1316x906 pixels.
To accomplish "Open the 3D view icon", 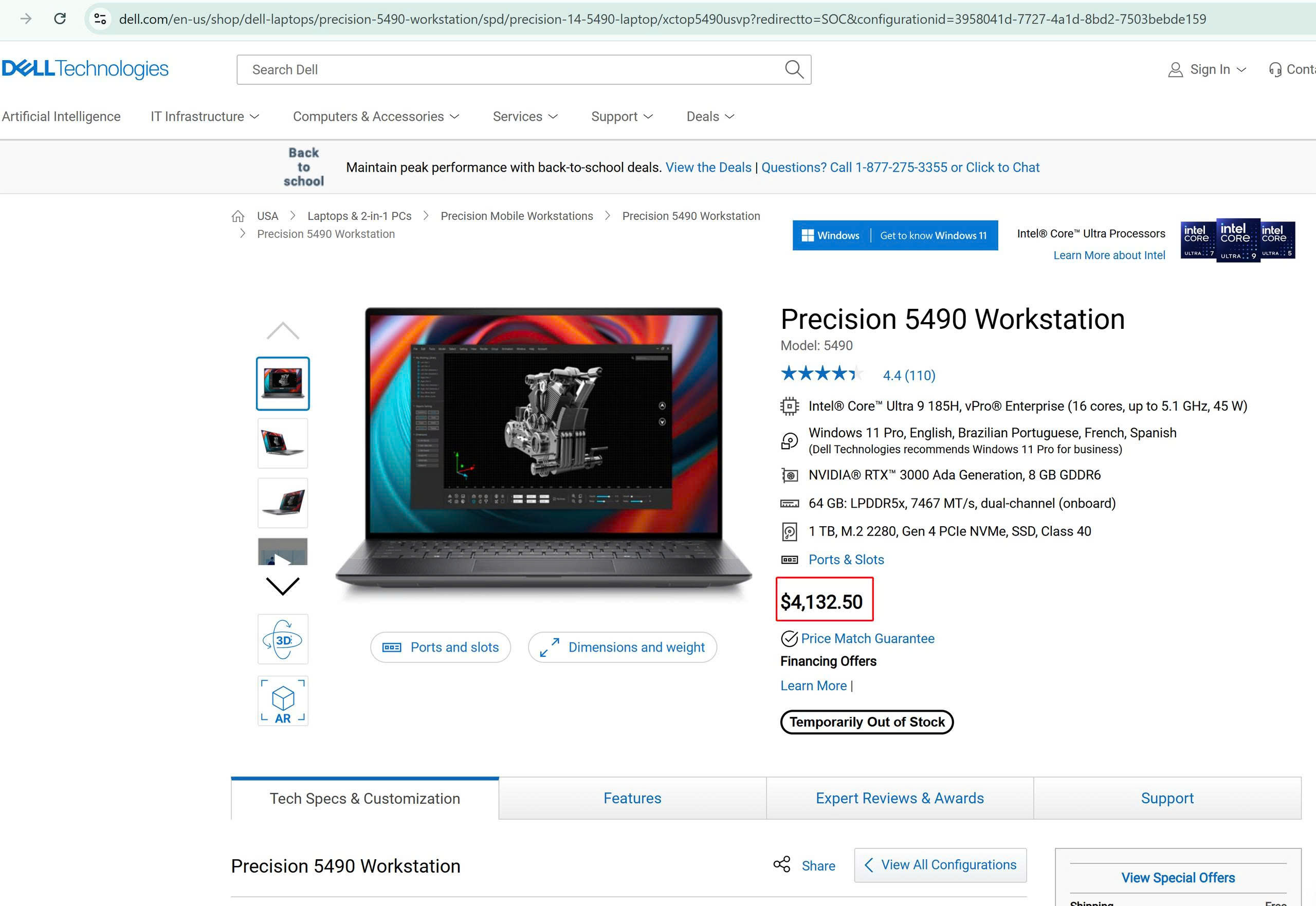I will click(x=283, y=639).
